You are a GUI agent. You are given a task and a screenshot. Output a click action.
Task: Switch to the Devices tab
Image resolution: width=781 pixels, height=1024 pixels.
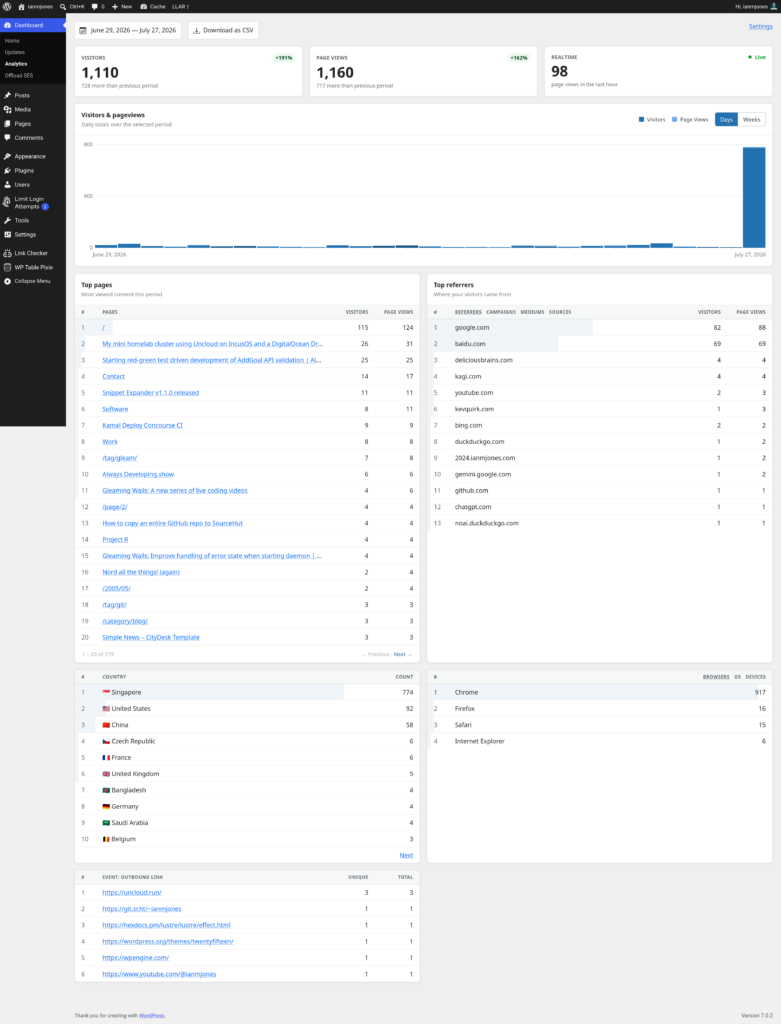tap(756, 677)
